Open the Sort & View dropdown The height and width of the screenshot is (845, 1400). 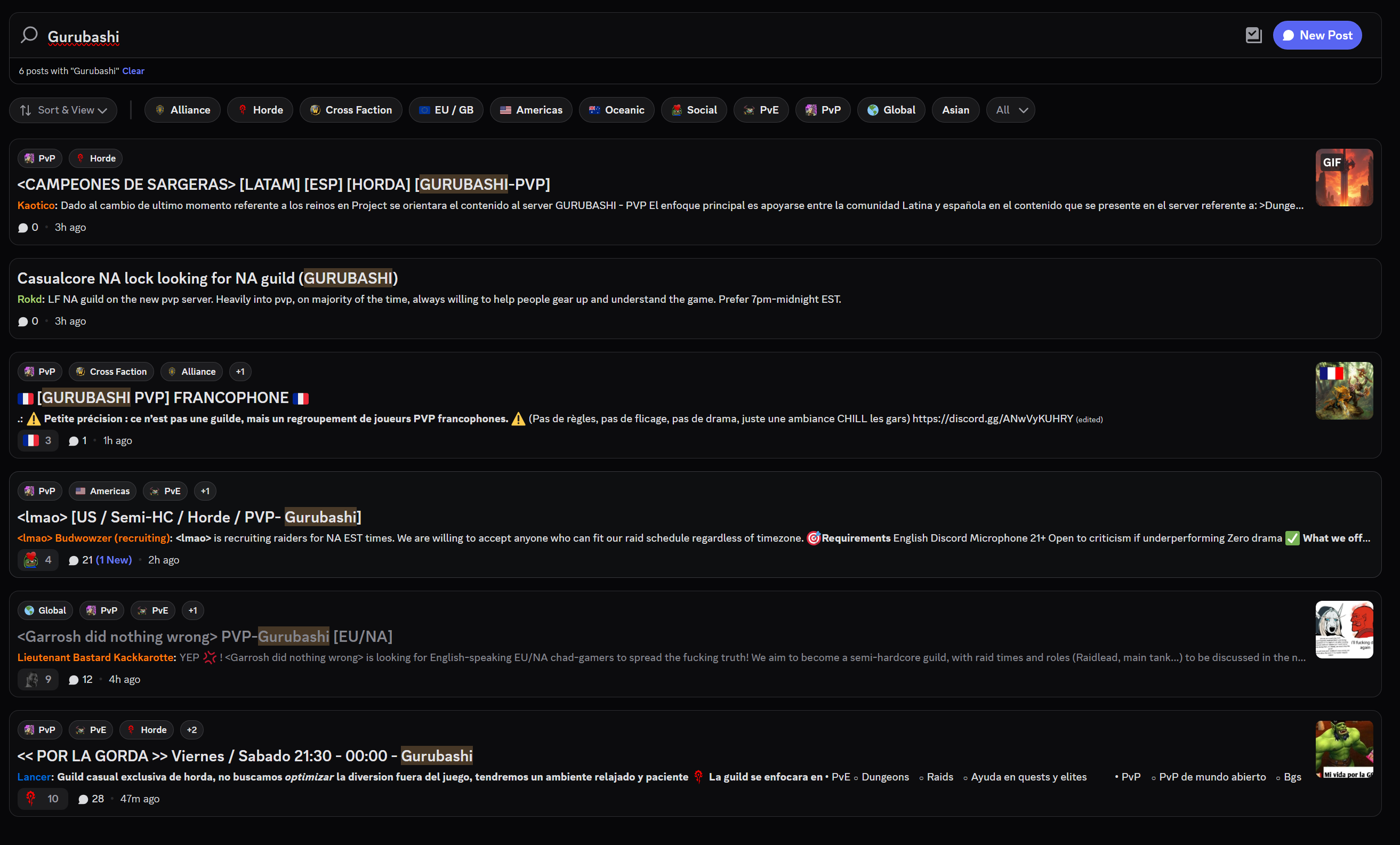tap(63, 110)
